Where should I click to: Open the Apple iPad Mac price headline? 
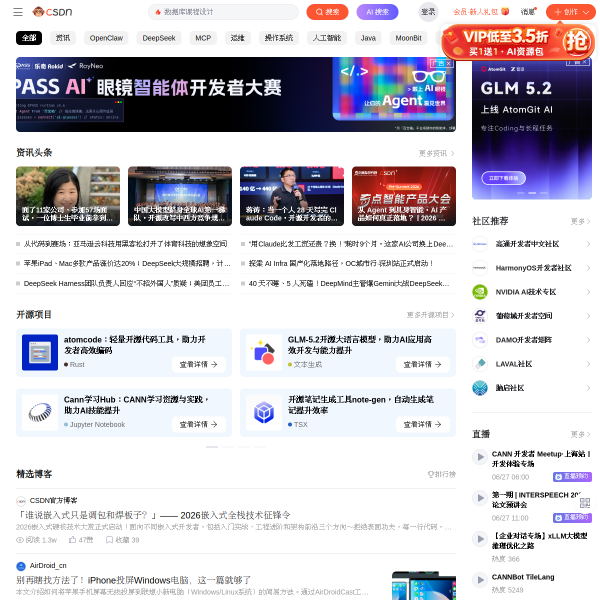coord(127,264)
